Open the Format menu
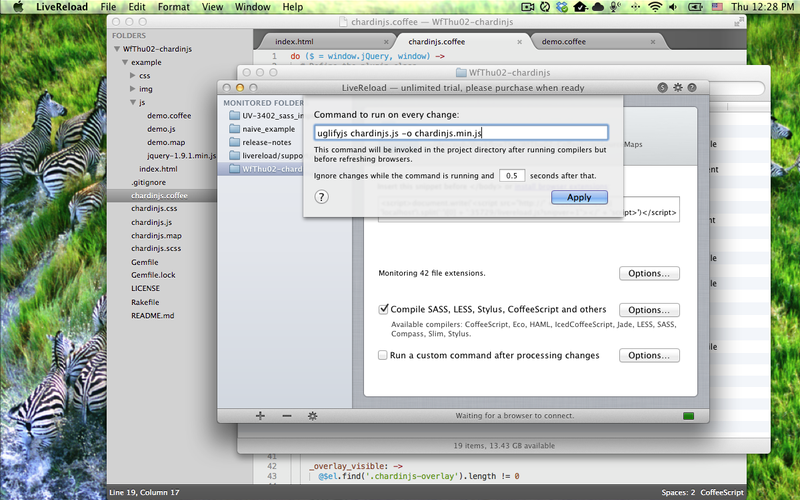800x500 pixels. pyautogui.click(x=173, y=7)
